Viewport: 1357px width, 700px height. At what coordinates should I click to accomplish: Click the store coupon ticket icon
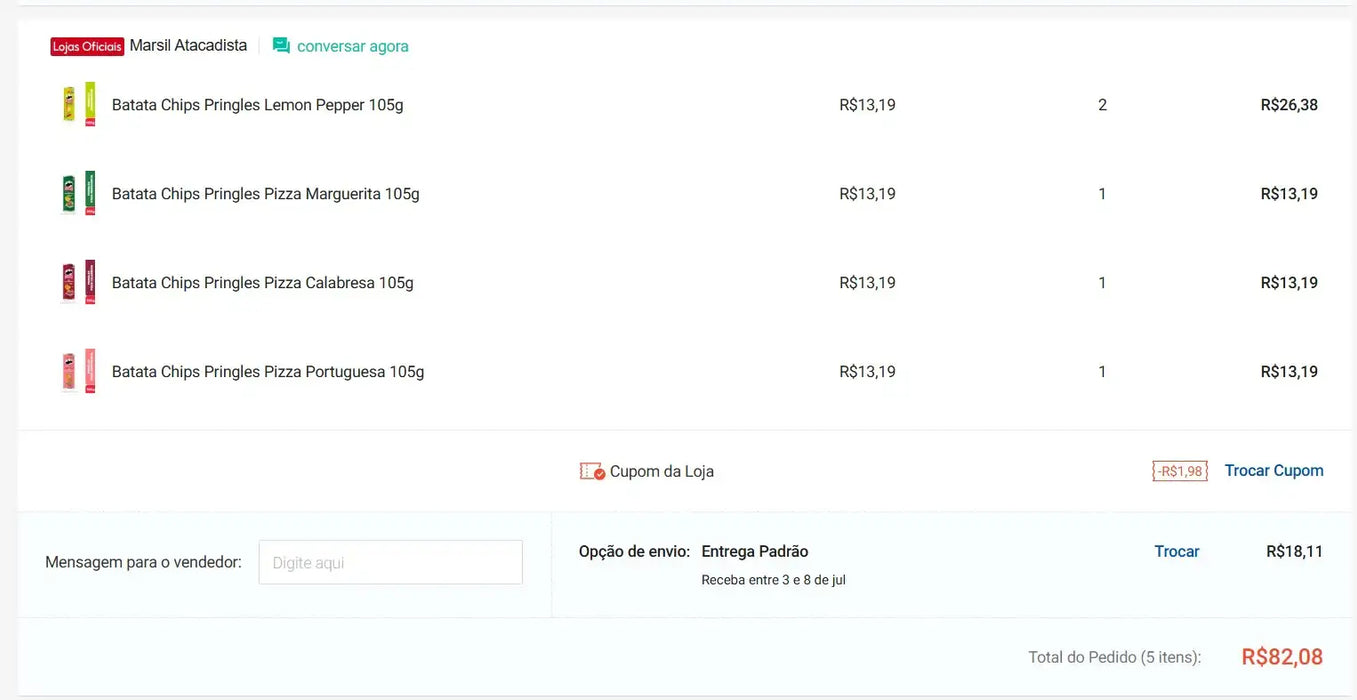(592, 471)
